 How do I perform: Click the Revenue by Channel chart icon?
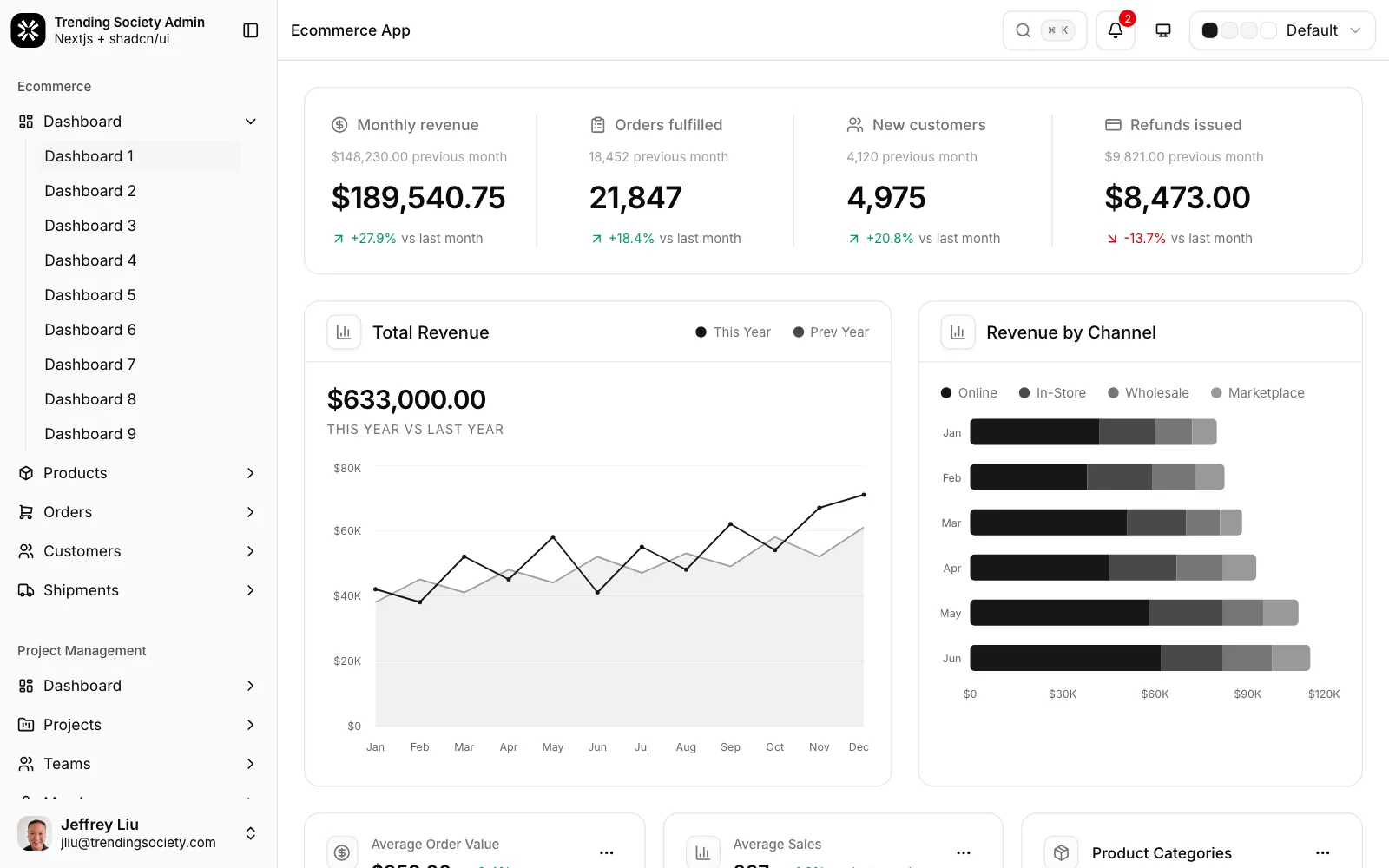(958, 332)
